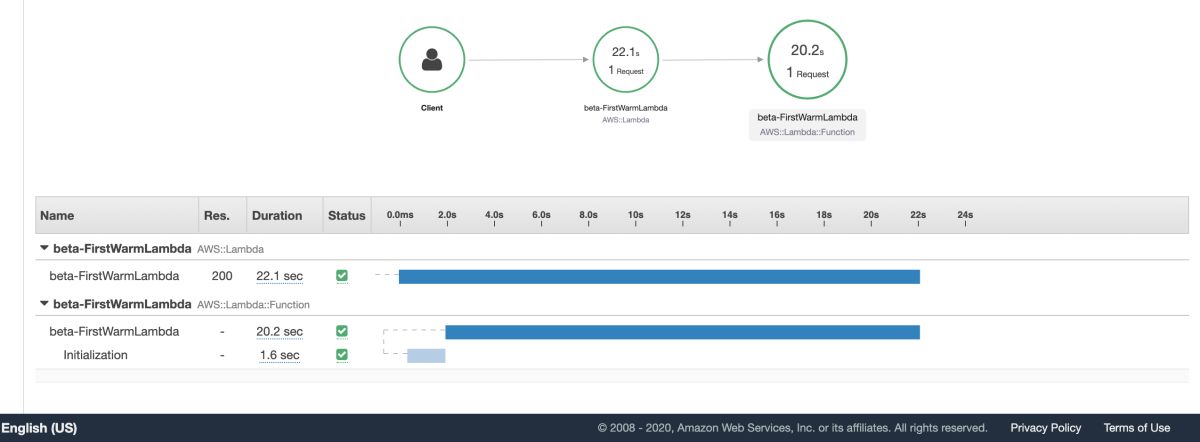Screen dimensions: 1200x442
Task: Click the Client node in the service map
Action: 432,60
